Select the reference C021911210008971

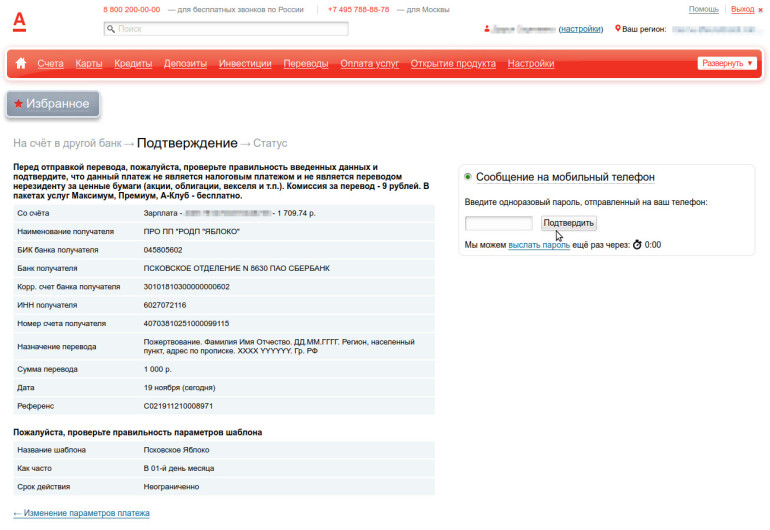pyautogui.click(x=178, y=406)
